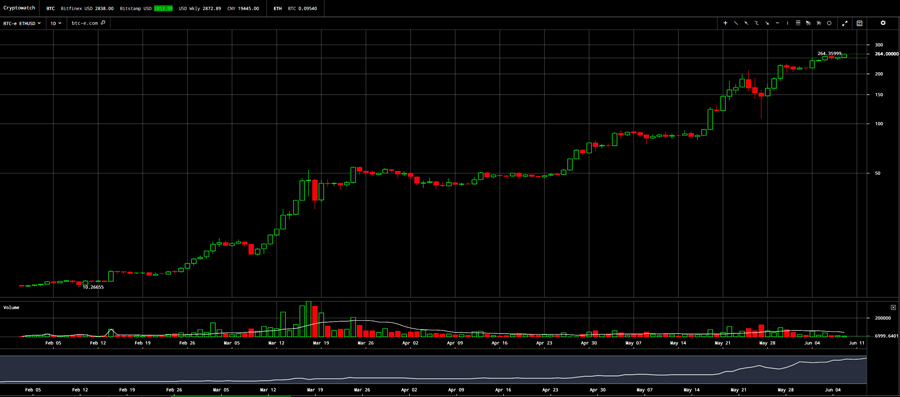Click the BTC label in the top ticker bar

pyautogui.click(x=50, y=9)
